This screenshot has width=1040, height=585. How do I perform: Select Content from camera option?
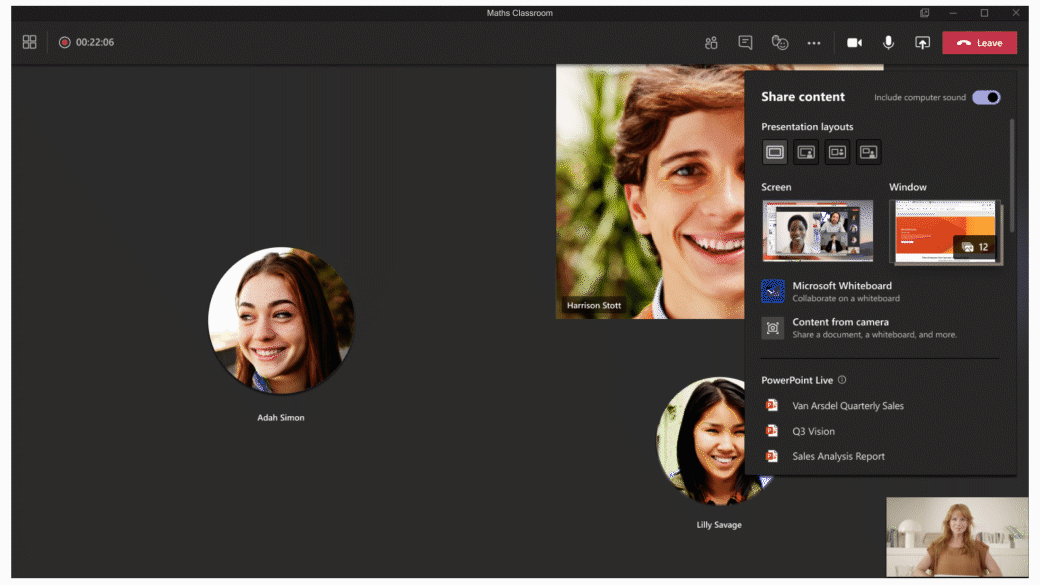(840, 327)
